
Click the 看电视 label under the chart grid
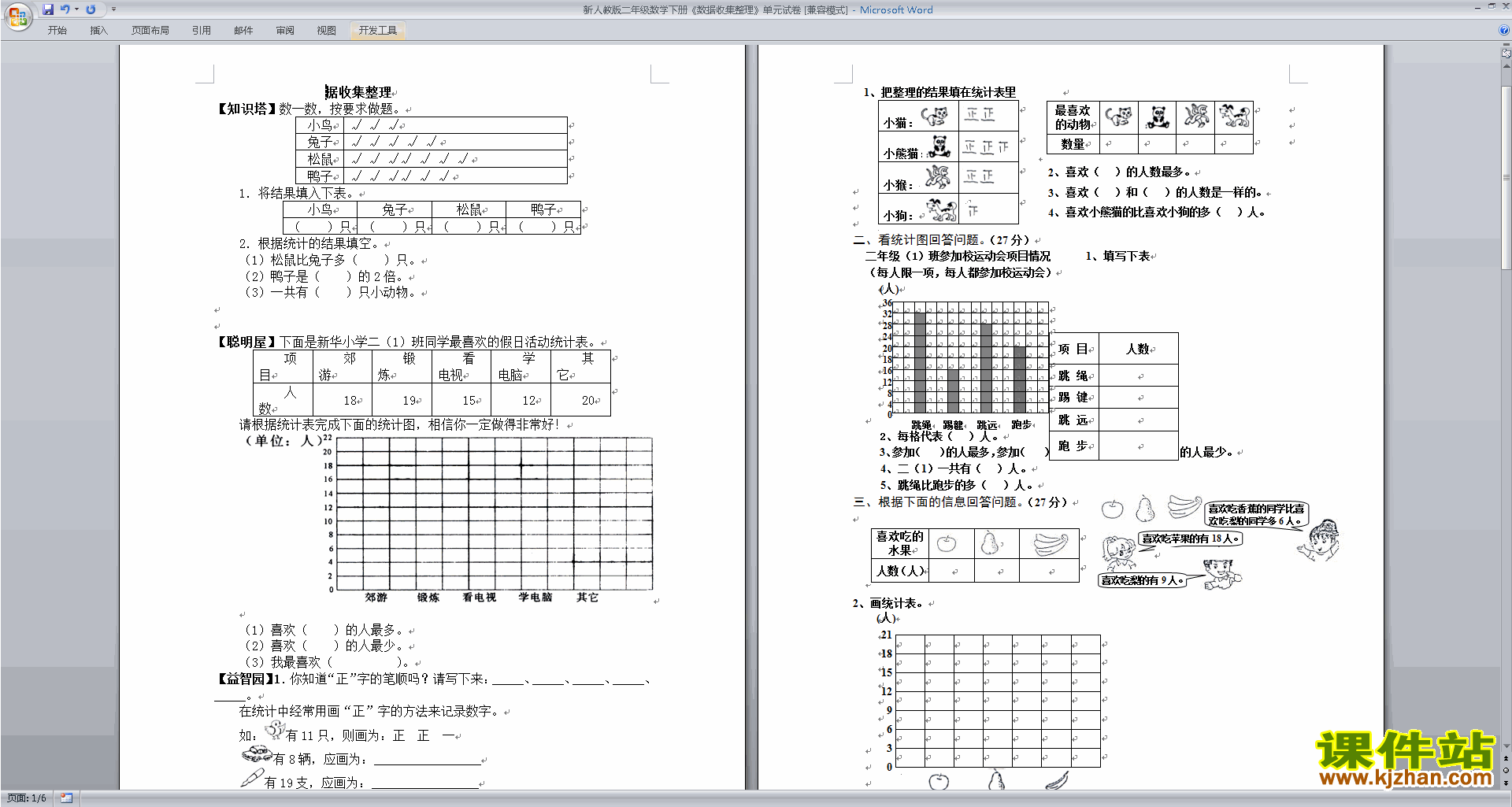480,598
